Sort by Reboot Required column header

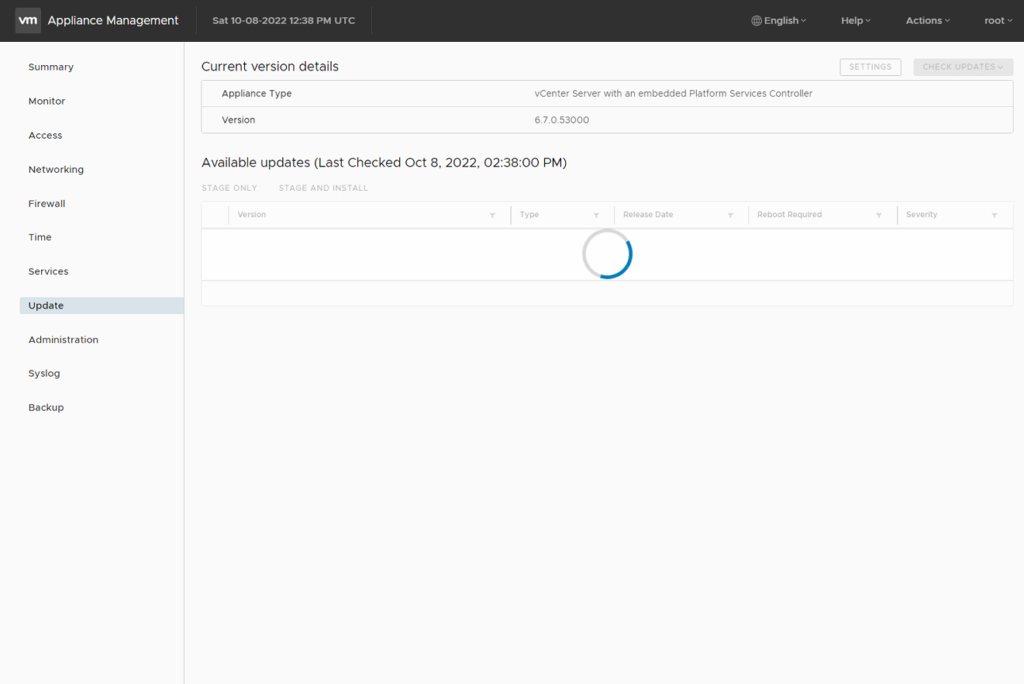click(790, 215)
